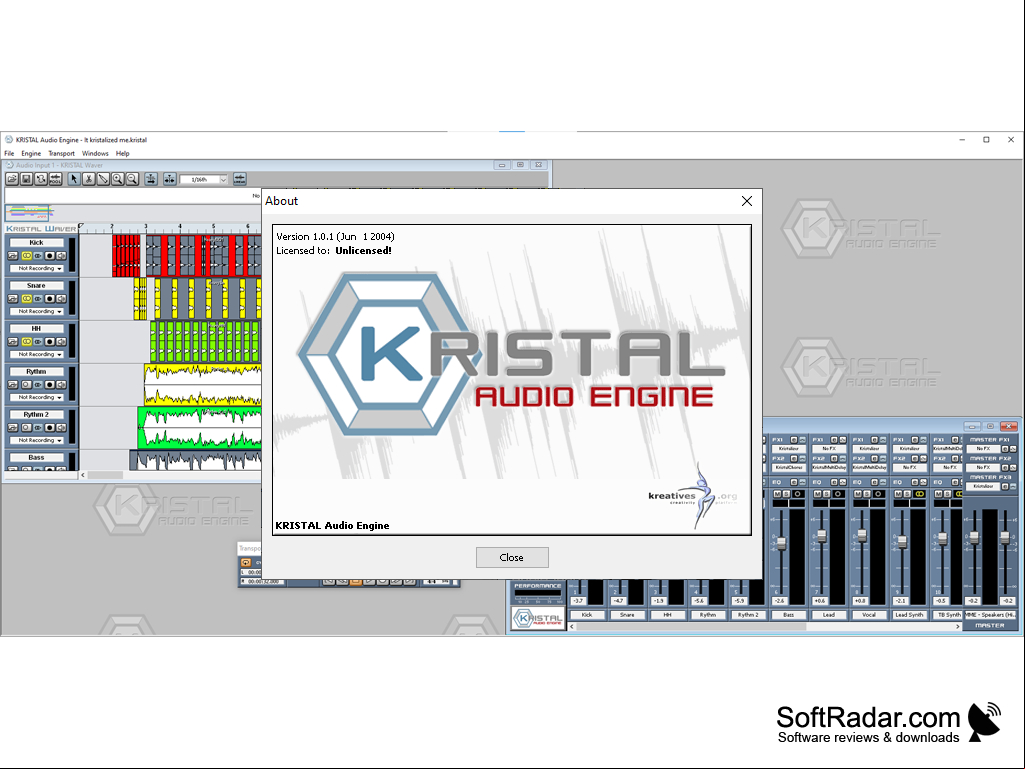
Task: Click 'e' edit button beside Master FX1
Action: click(1005, 449)
